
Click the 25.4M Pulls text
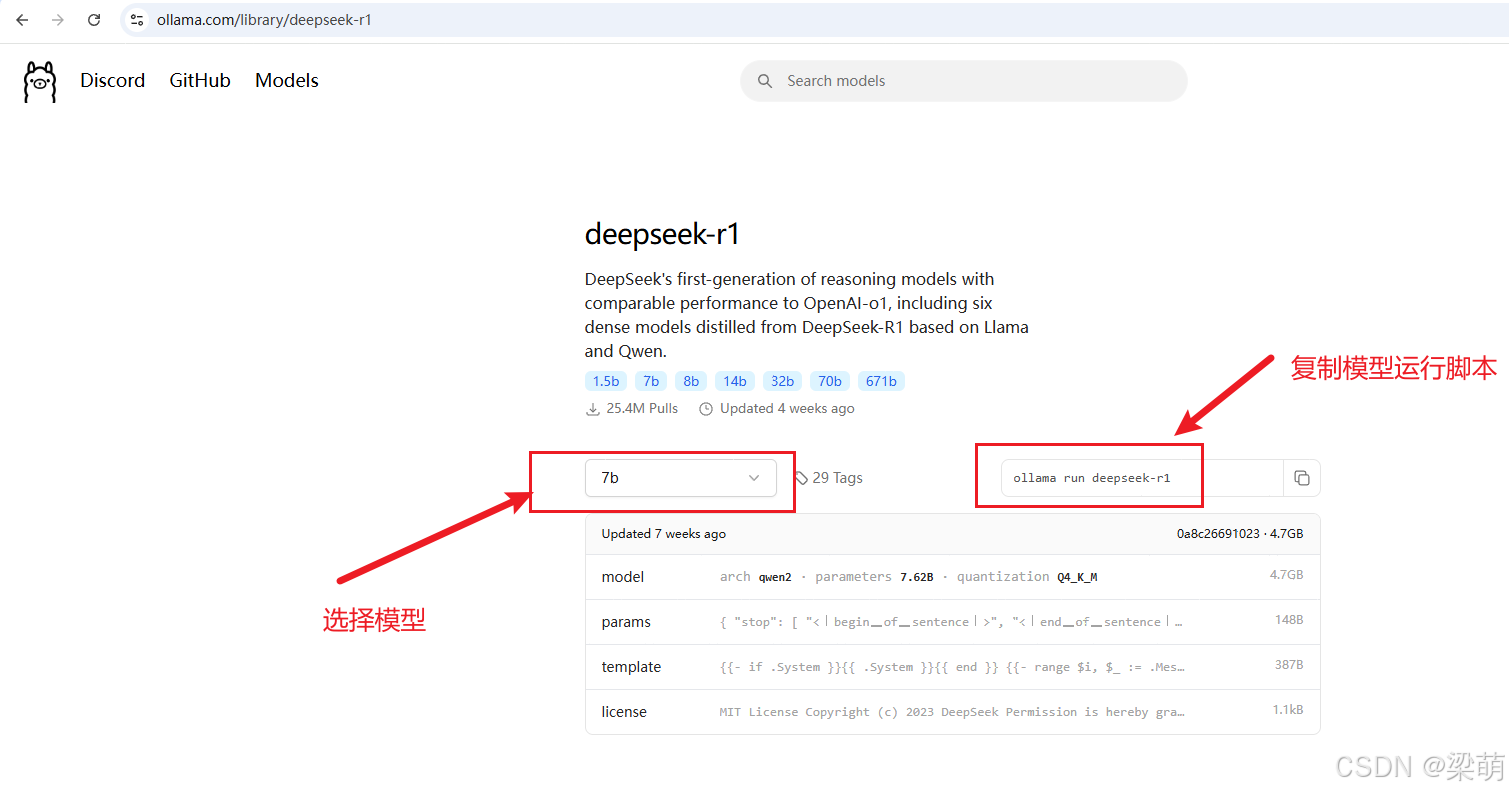642,409
